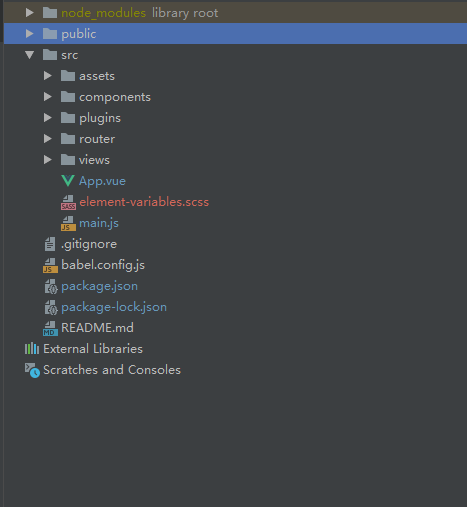Expand the plugins folder arrow
Image resolution: width=467 pixels, height=507 pixels.
click(x=48, y=118)
